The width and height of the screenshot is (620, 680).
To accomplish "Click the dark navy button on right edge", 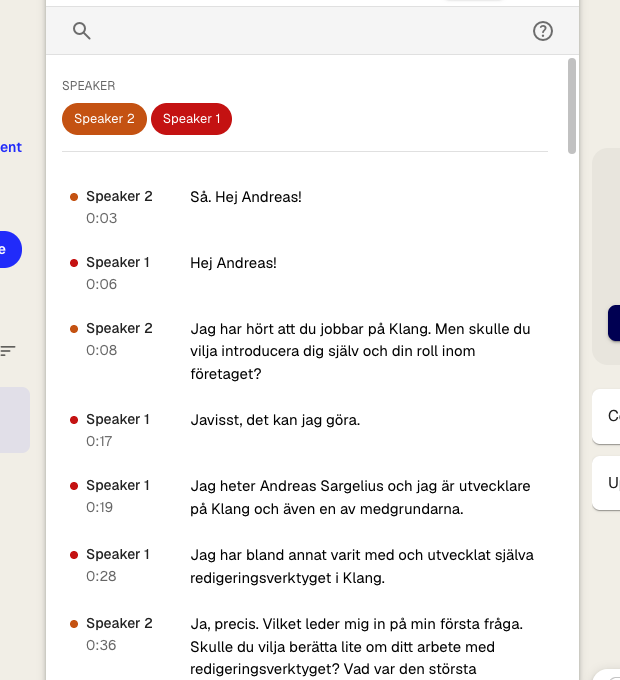I will (613, 323).
